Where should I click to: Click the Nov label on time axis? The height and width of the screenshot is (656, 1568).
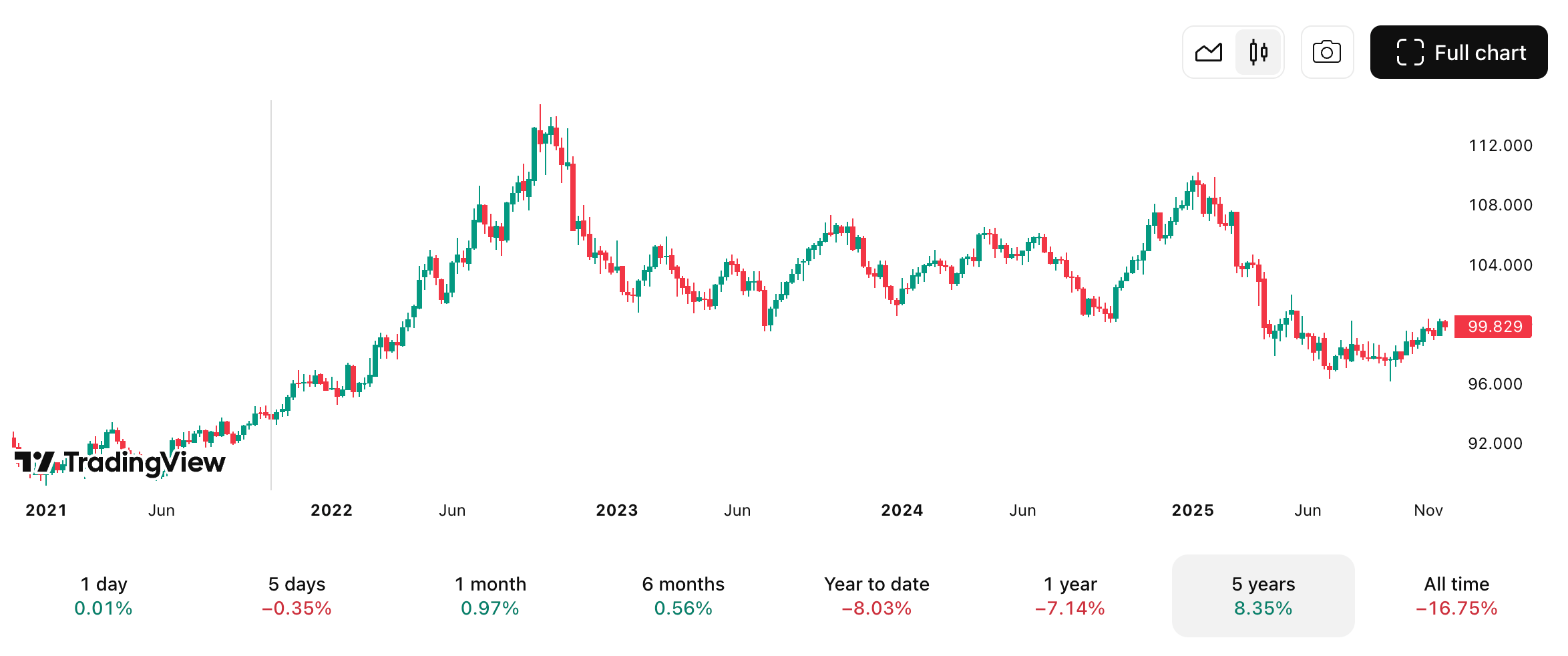pos(1428,510)
